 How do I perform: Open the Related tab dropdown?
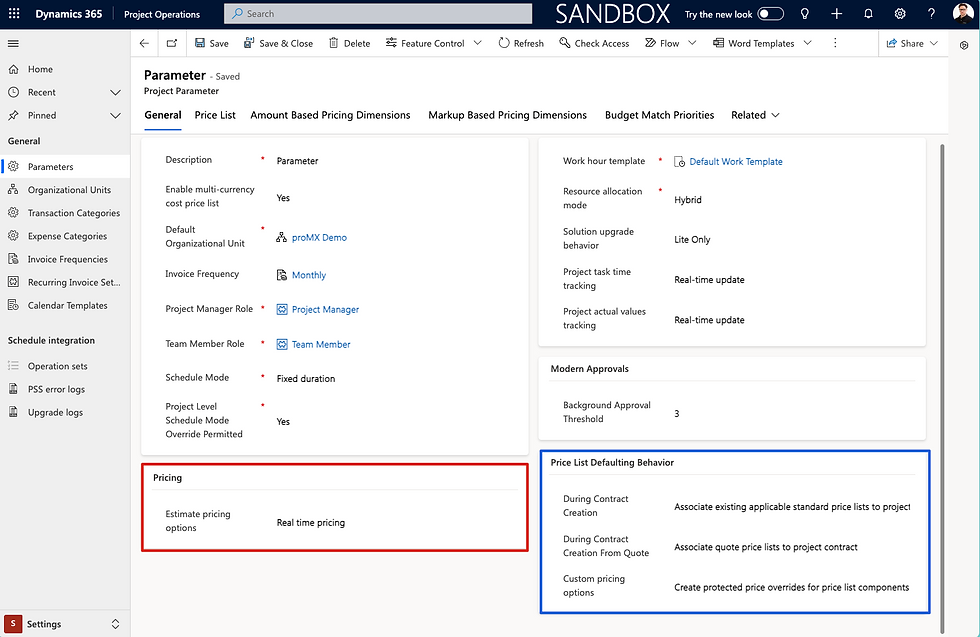tap(755, 115)
